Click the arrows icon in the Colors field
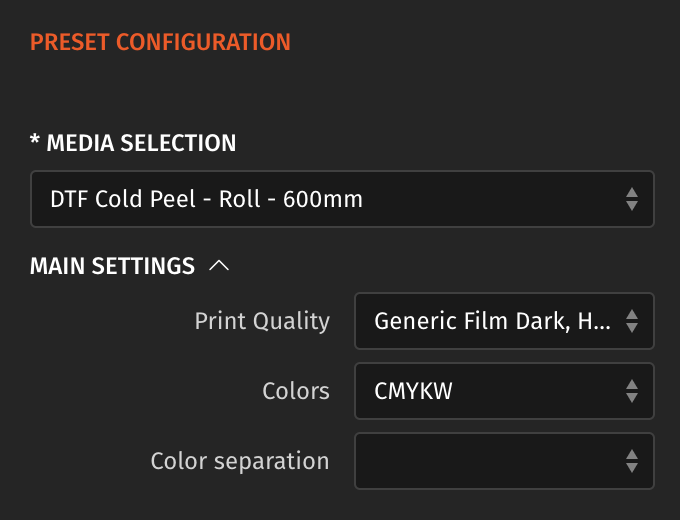Viewport: 680px width, 520px height. point(631,391)
